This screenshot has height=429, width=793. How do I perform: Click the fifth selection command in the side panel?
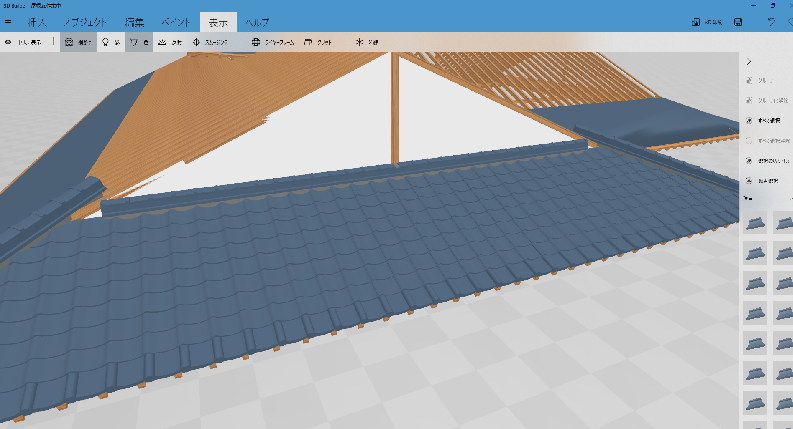tap(768, 160)
